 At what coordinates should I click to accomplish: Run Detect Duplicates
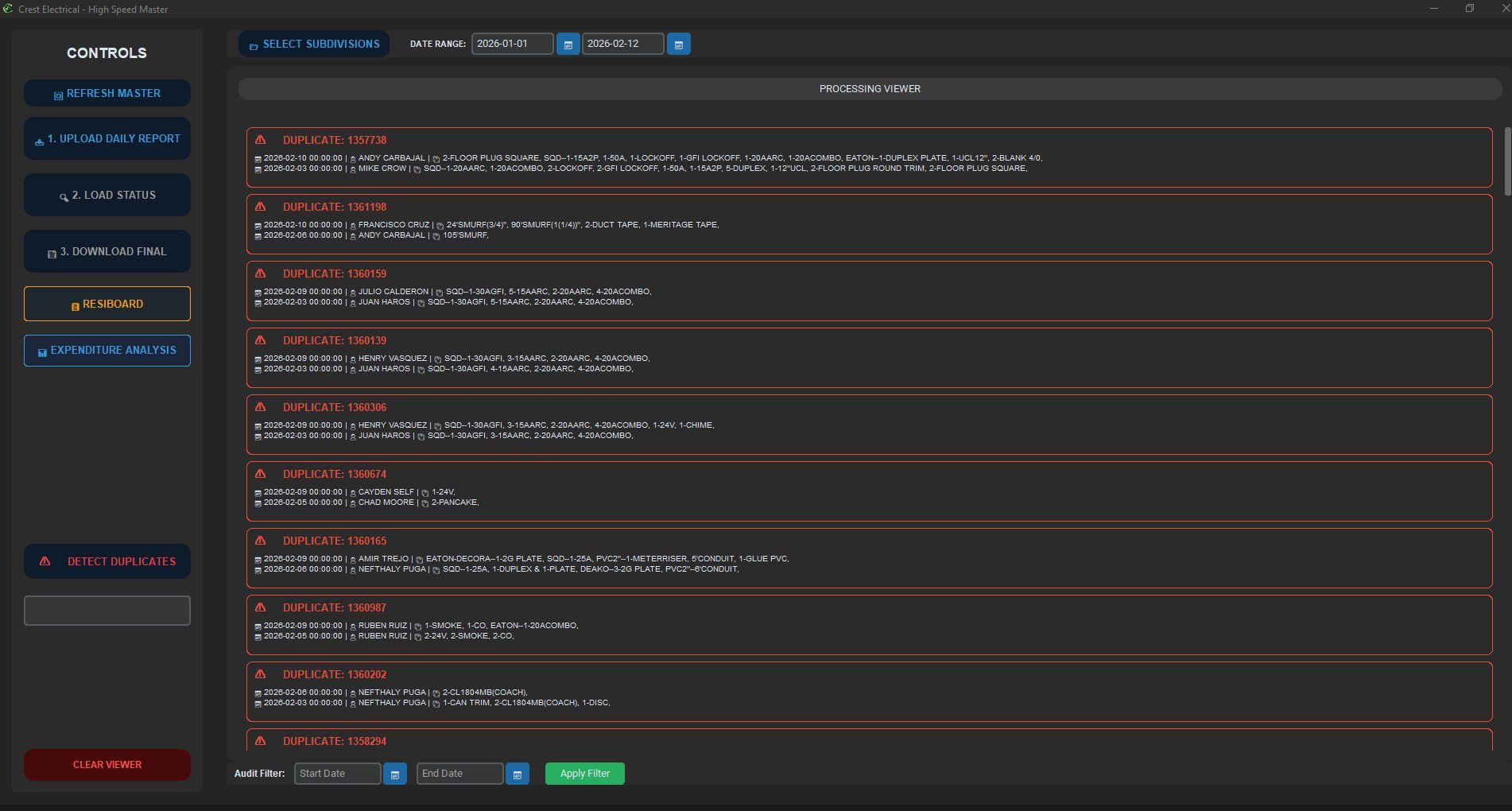[107, 561]
